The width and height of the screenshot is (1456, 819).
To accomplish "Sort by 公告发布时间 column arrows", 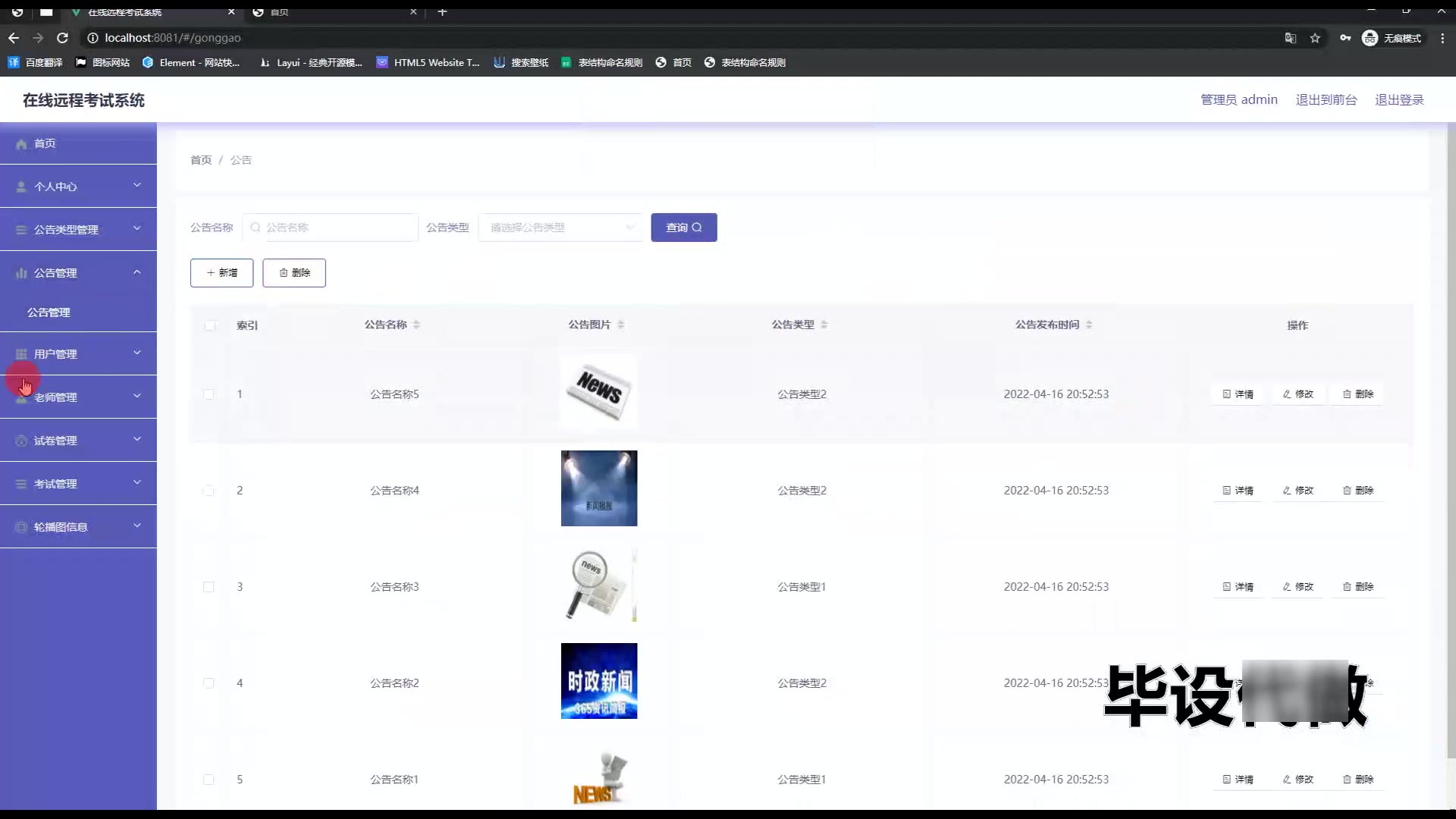I will [1089, 325].
